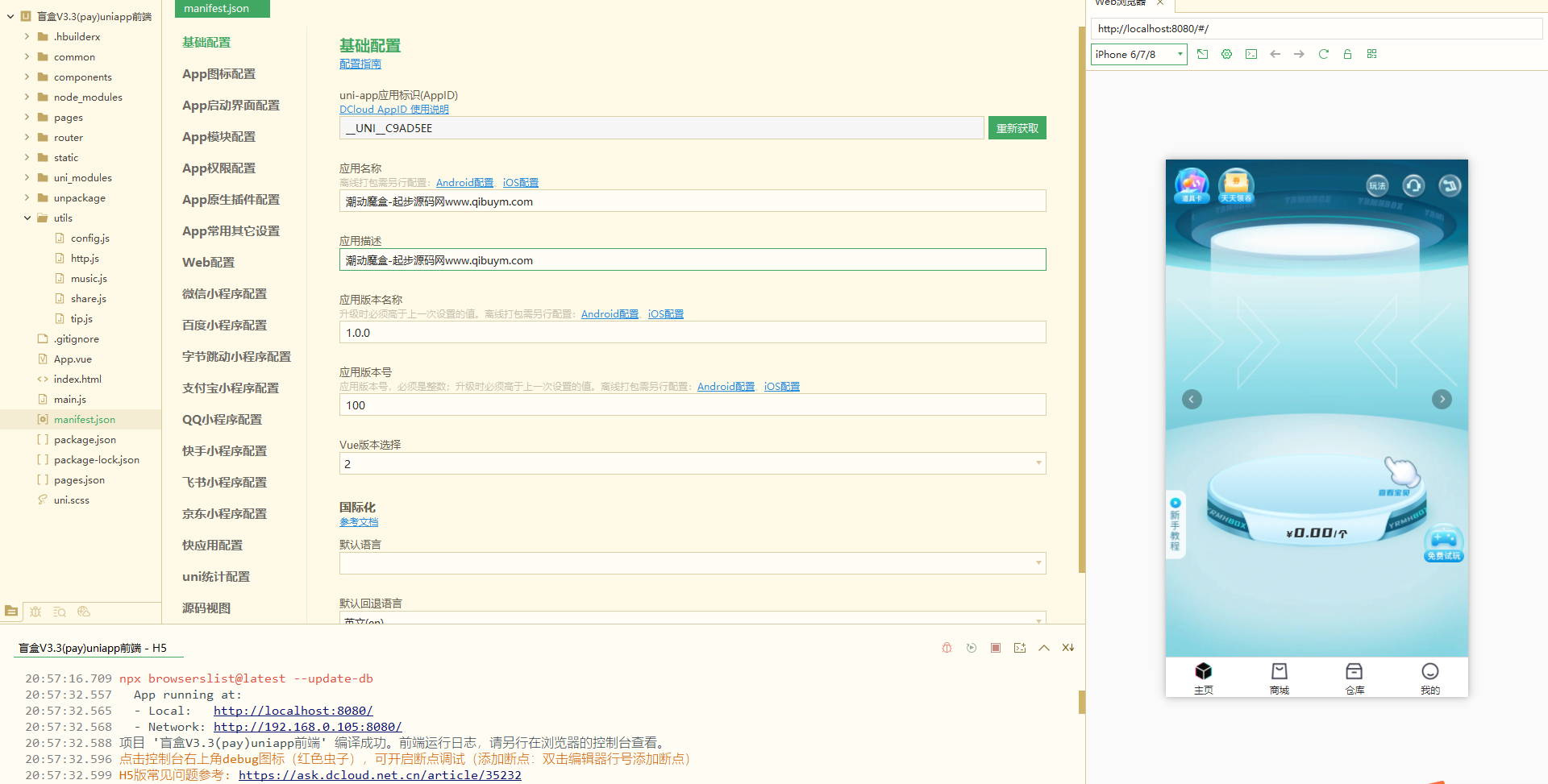This screenshot has width=1548, height=784.
Task: Click the rerun icon in console toolbar
Action: click(972, 648)
